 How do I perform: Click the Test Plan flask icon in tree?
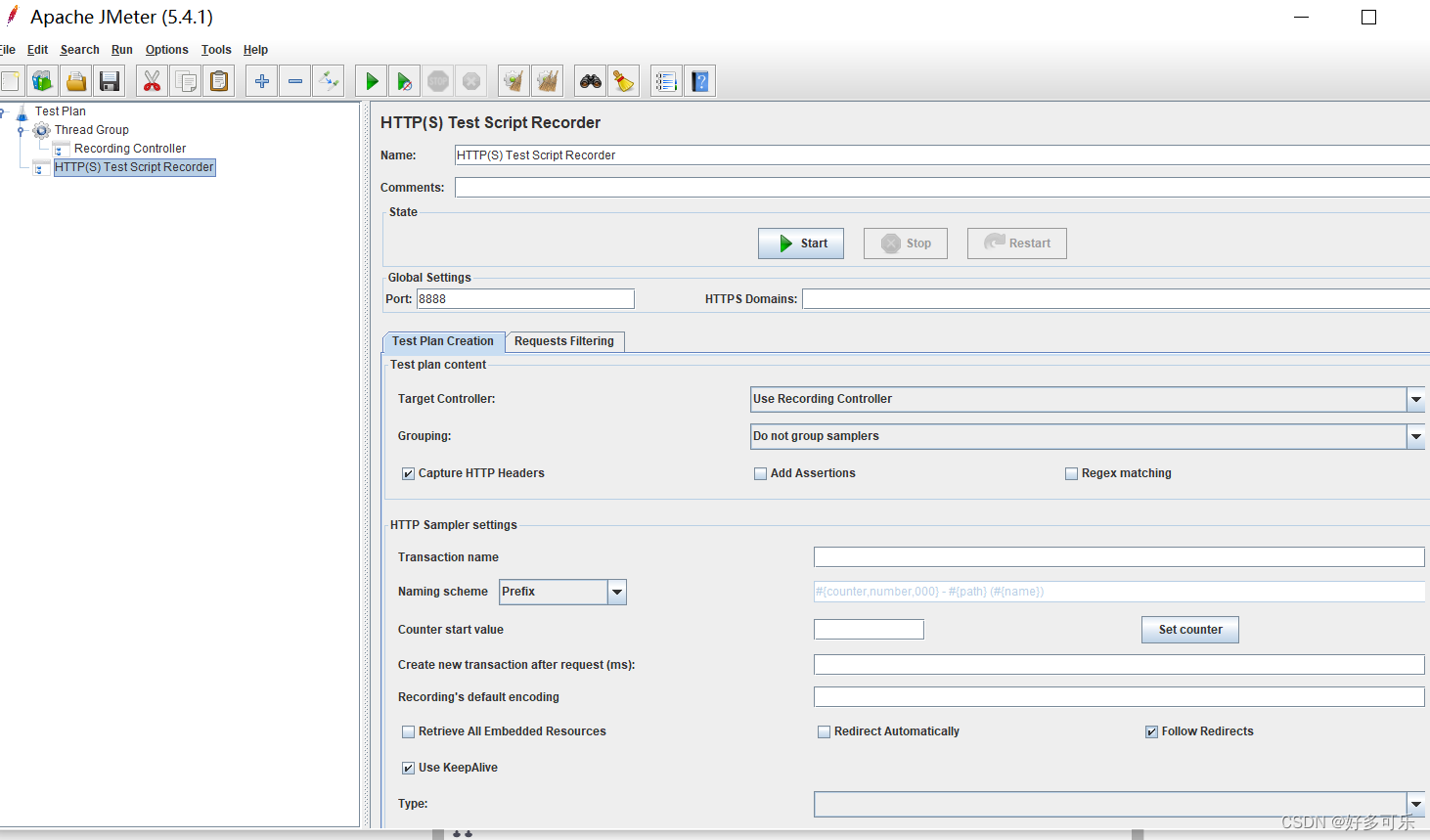(x=22, y=111)
